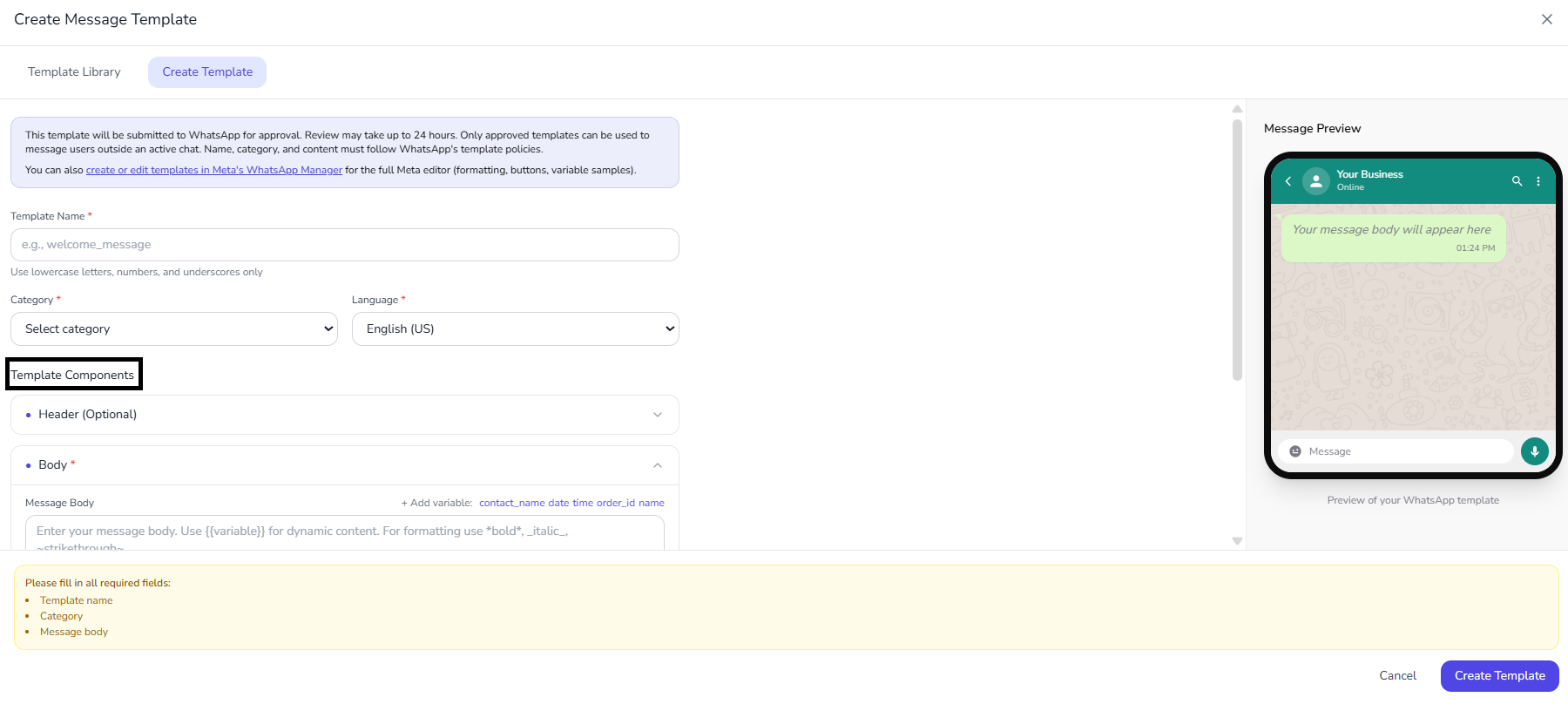This screenshot has width=1568, height=704.
Task: Click the form's vertical scrollbar thumb
Action: click(x=1237, y=250)
